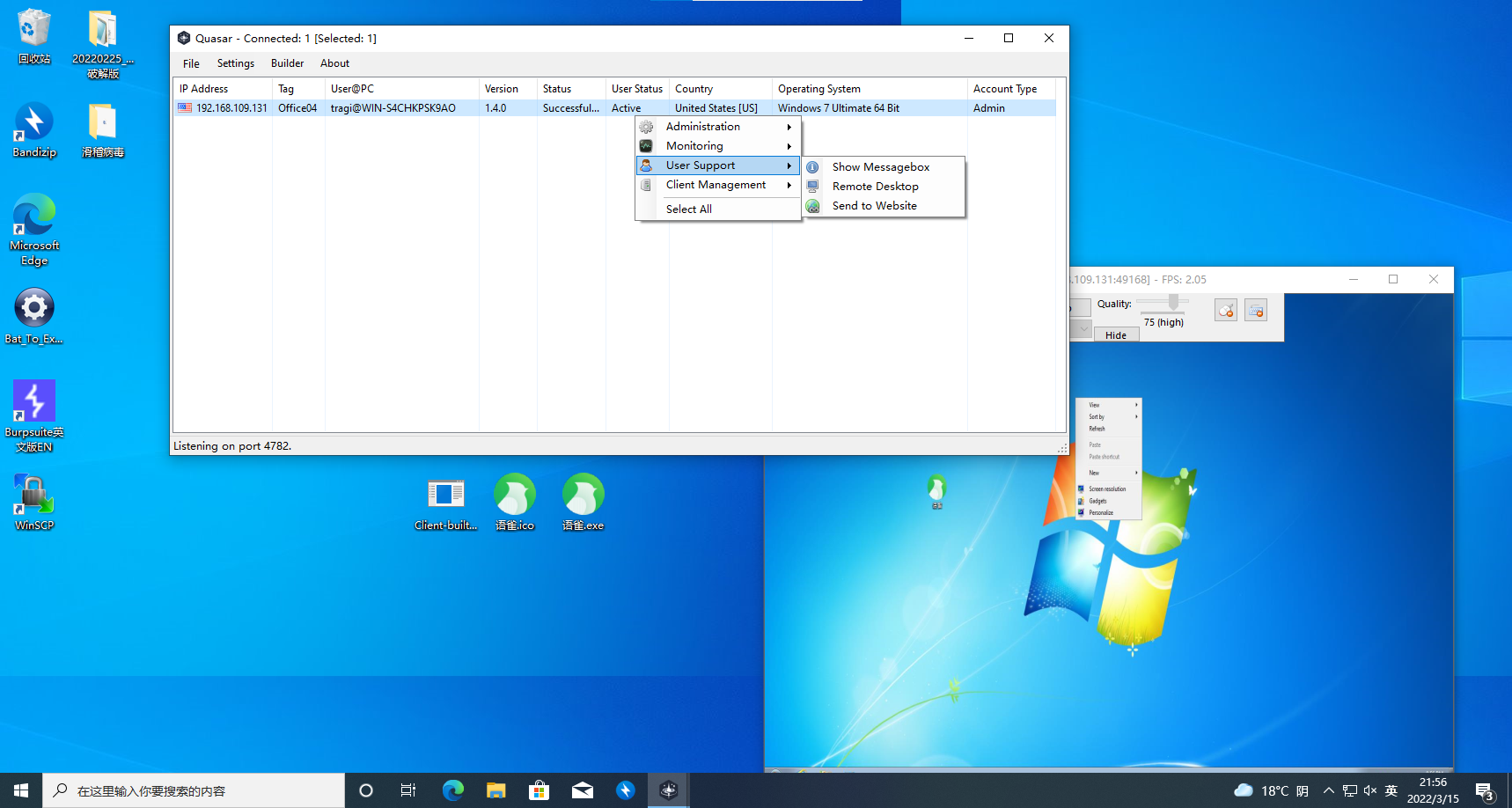
Task: Click the Hide button in remote desktop
Action: [x=1116, y=335]
